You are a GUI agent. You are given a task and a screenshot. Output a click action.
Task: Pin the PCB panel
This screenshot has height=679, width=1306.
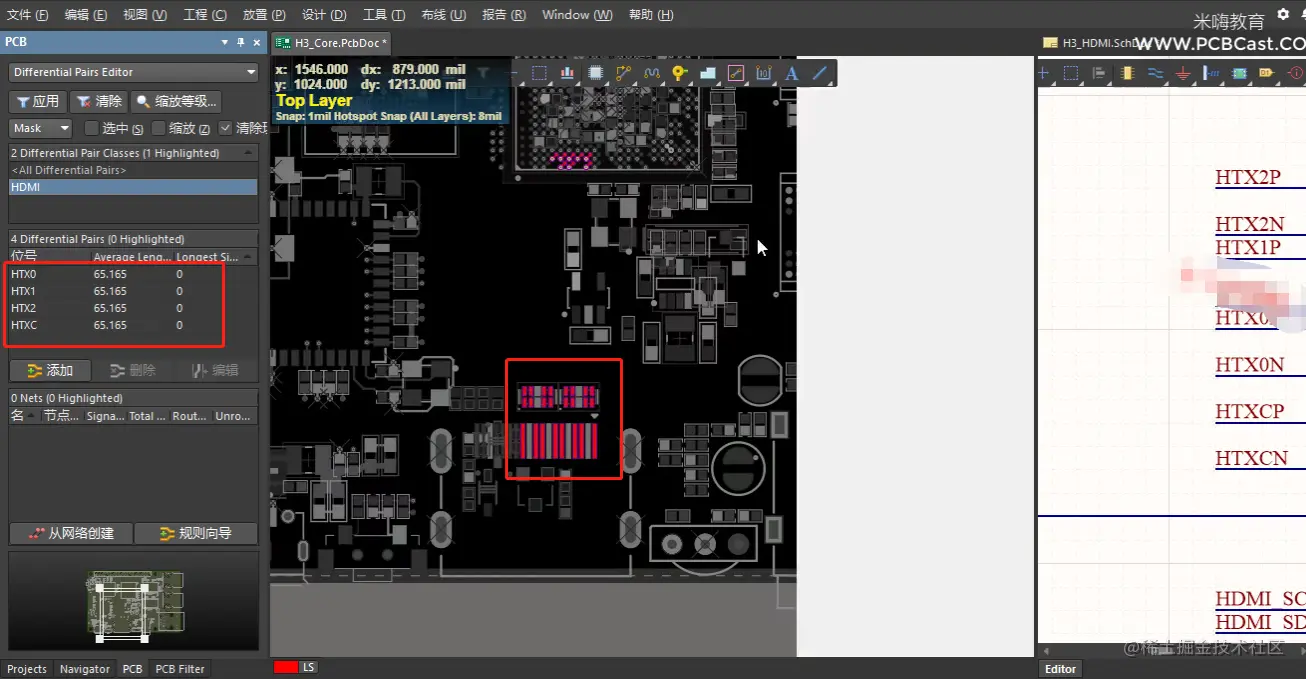pyautogui.click(x=241, y=42)
